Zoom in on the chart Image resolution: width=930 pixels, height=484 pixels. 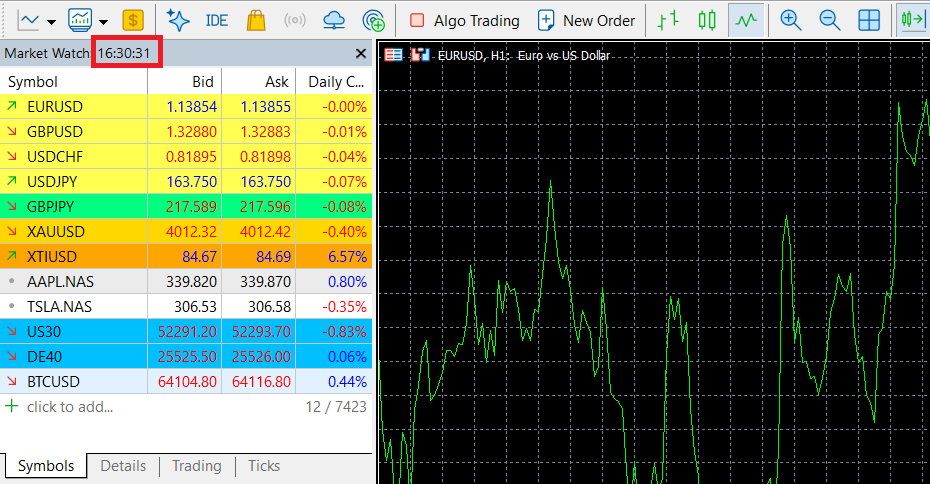click(x=791, y=21)
